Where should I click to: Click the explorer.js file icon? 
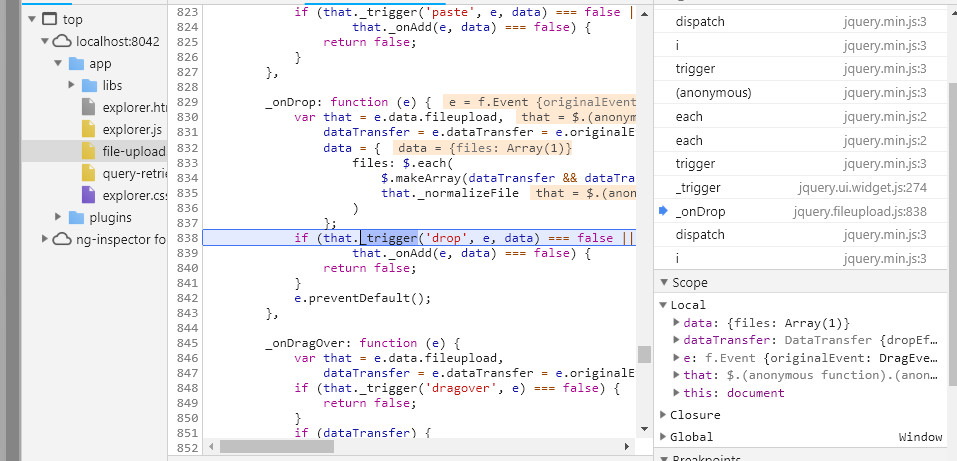88,130
